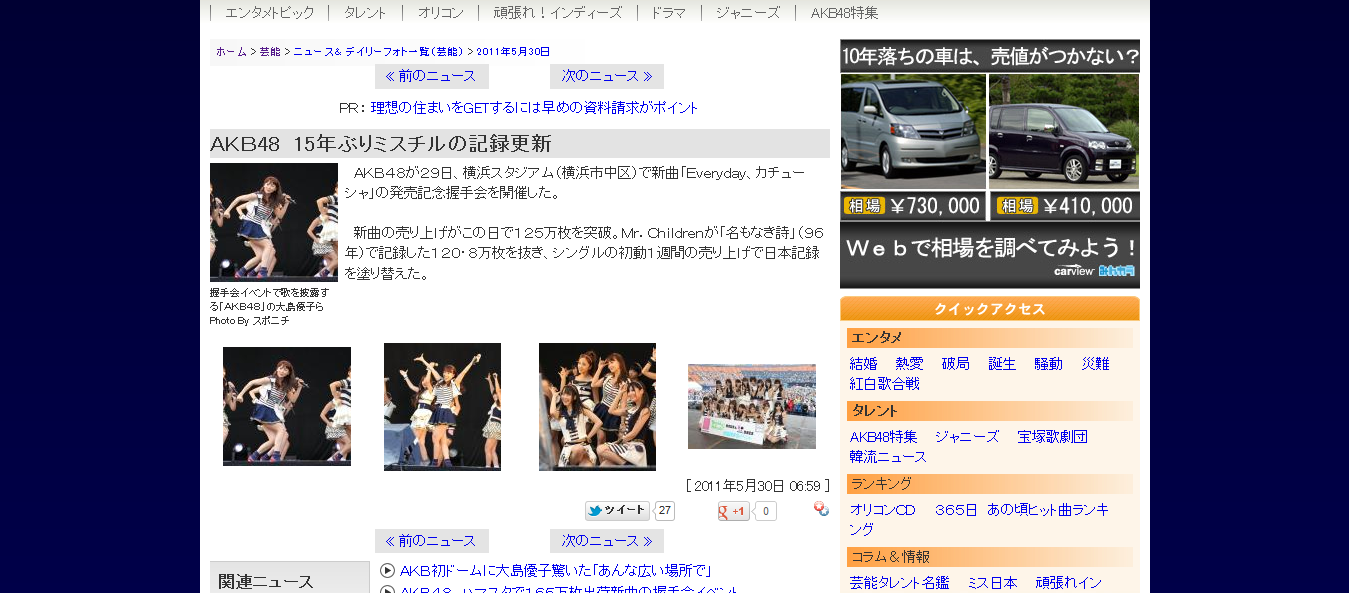This screenshot has width=1349, height=593.
Task: Click タレント category header in the クイックアクセス panel
Action: click(990, 411)
